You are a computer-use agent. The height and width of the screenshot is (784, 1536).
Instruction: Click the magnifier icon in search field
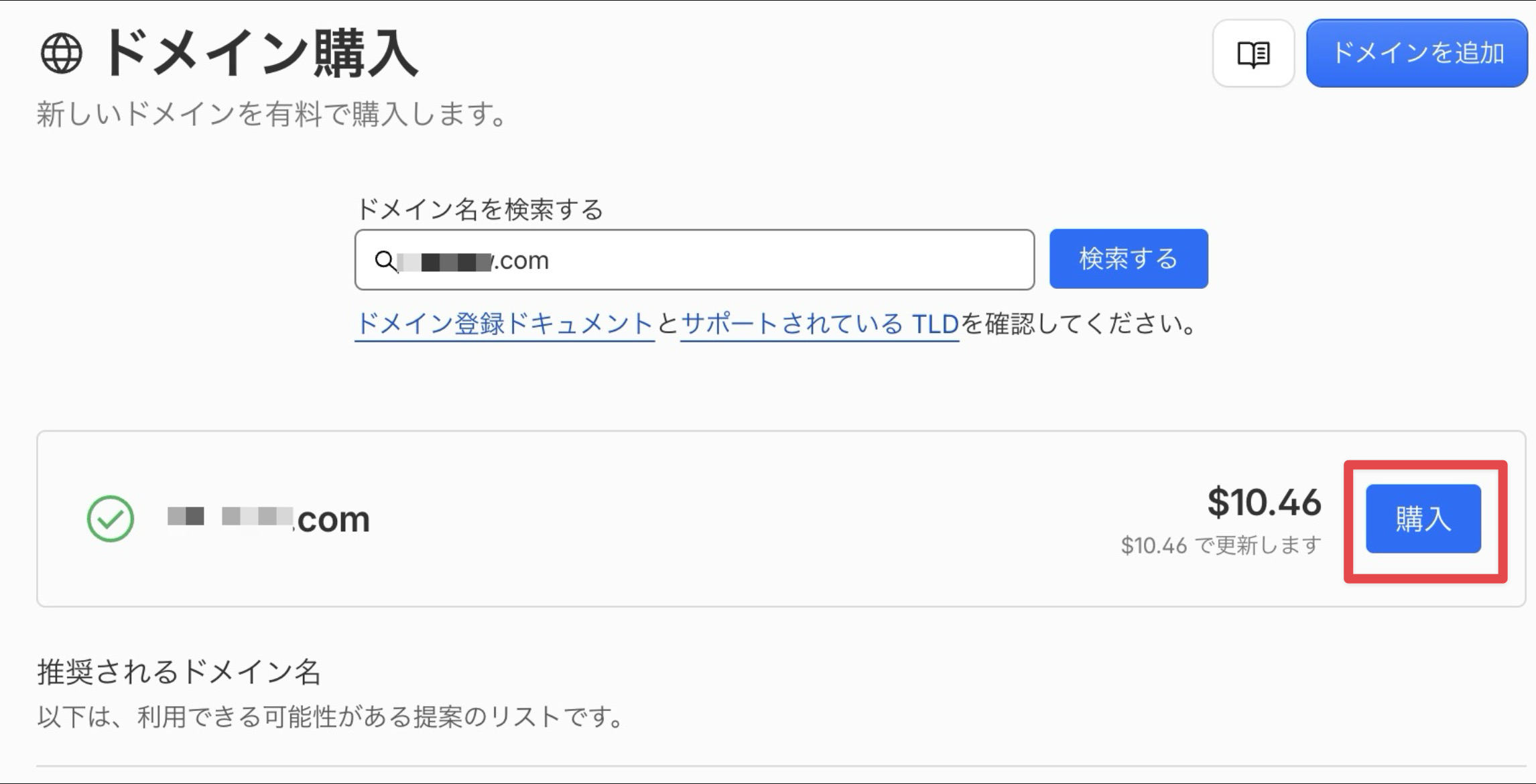click(x=385, y=261)
